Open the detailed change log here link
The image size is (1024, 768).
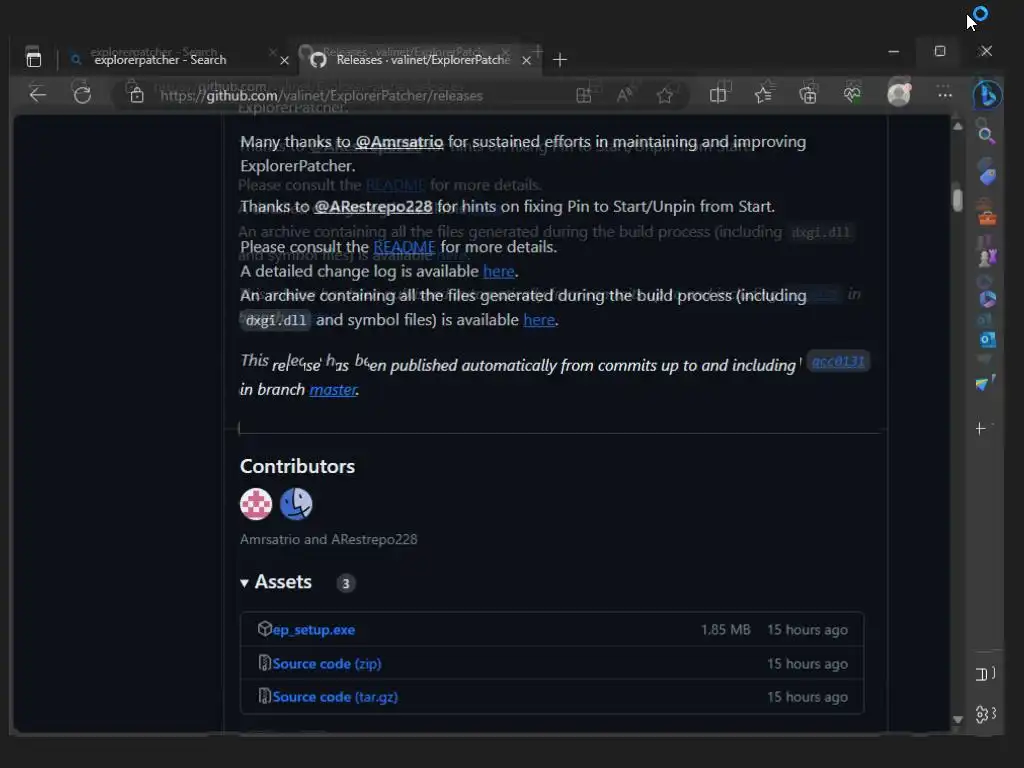pyautogui.click(x=498, y=271)
